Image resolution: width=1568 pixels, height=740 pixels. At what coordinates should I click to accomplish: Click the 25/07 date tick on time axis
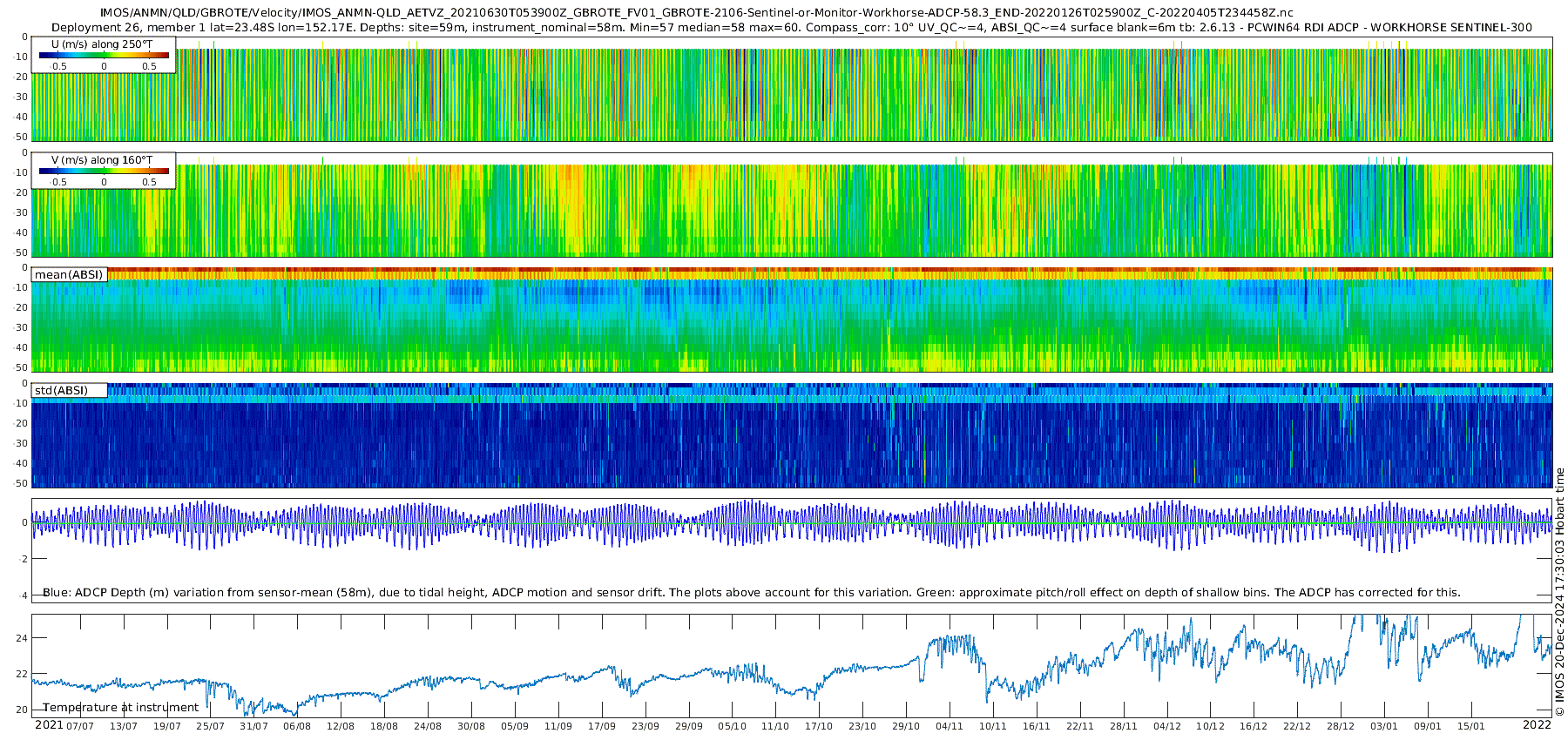[210, 726]
